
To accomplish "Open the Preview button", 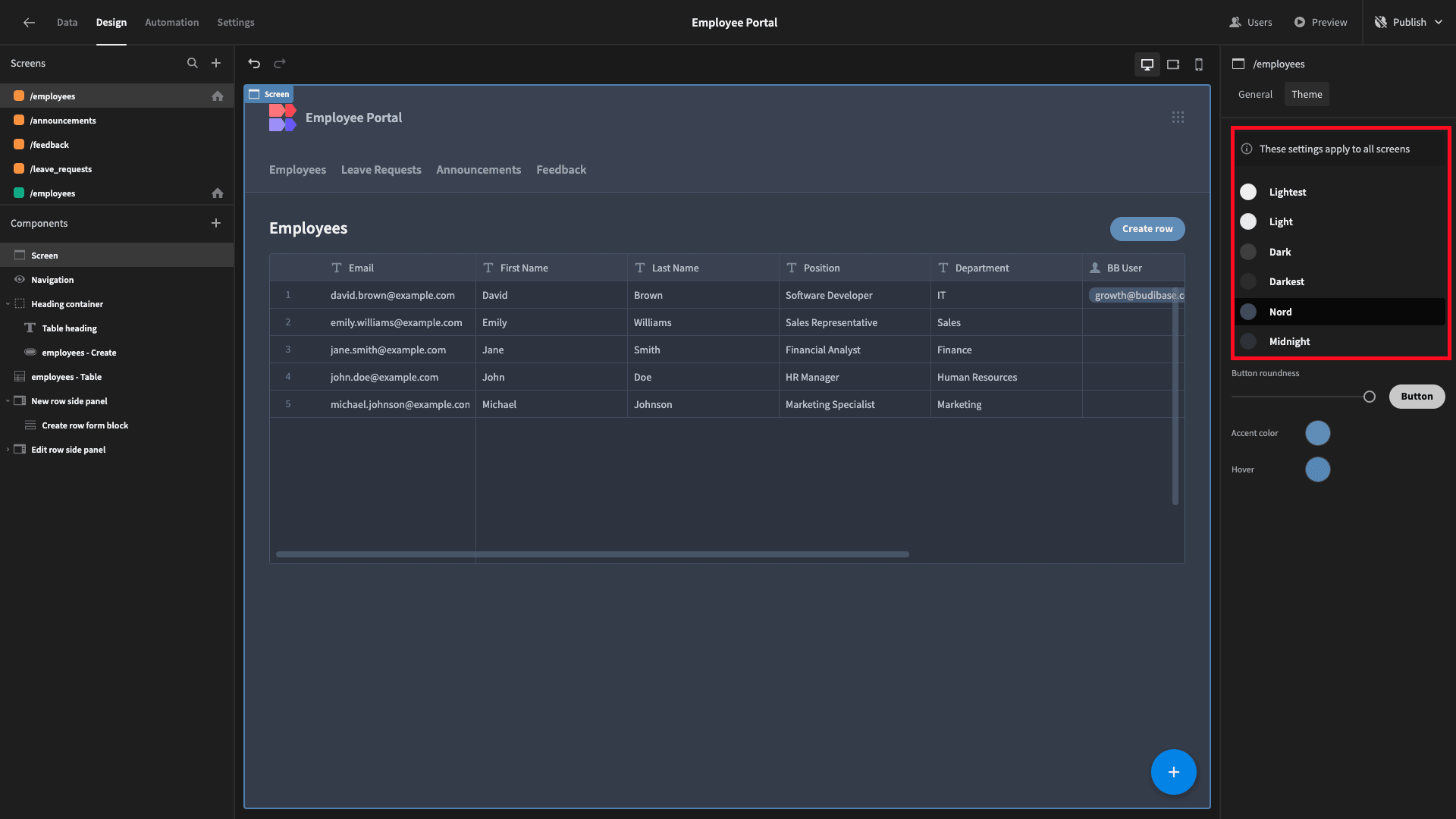I will click(1320, 22).
